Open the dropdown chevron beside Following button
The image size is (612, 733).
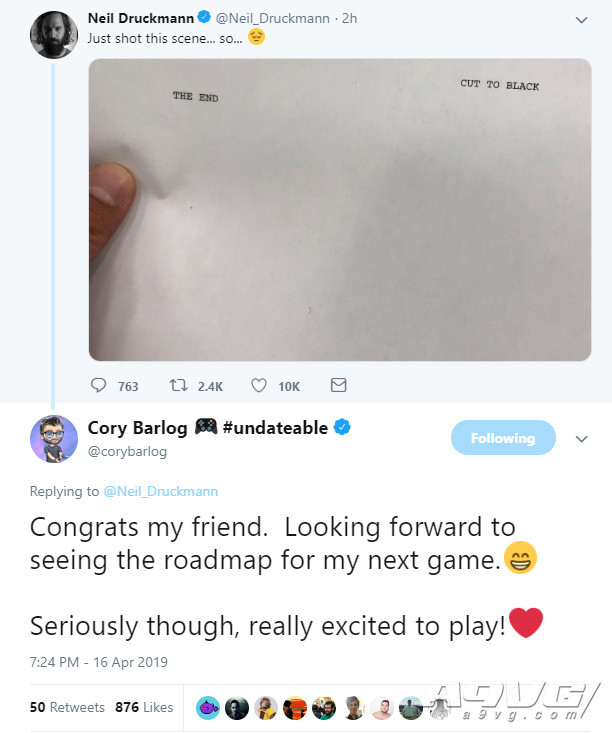coord(582,439)
